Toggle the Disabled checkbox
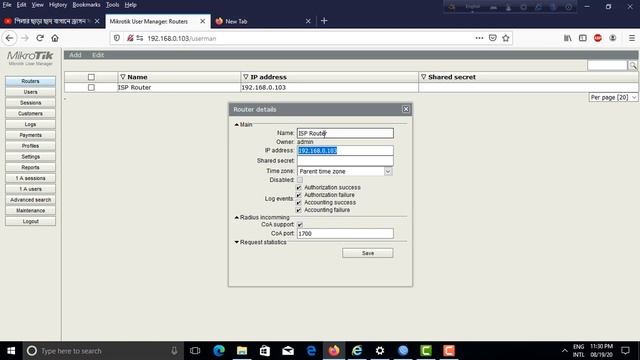 click(x=300, y=180)
